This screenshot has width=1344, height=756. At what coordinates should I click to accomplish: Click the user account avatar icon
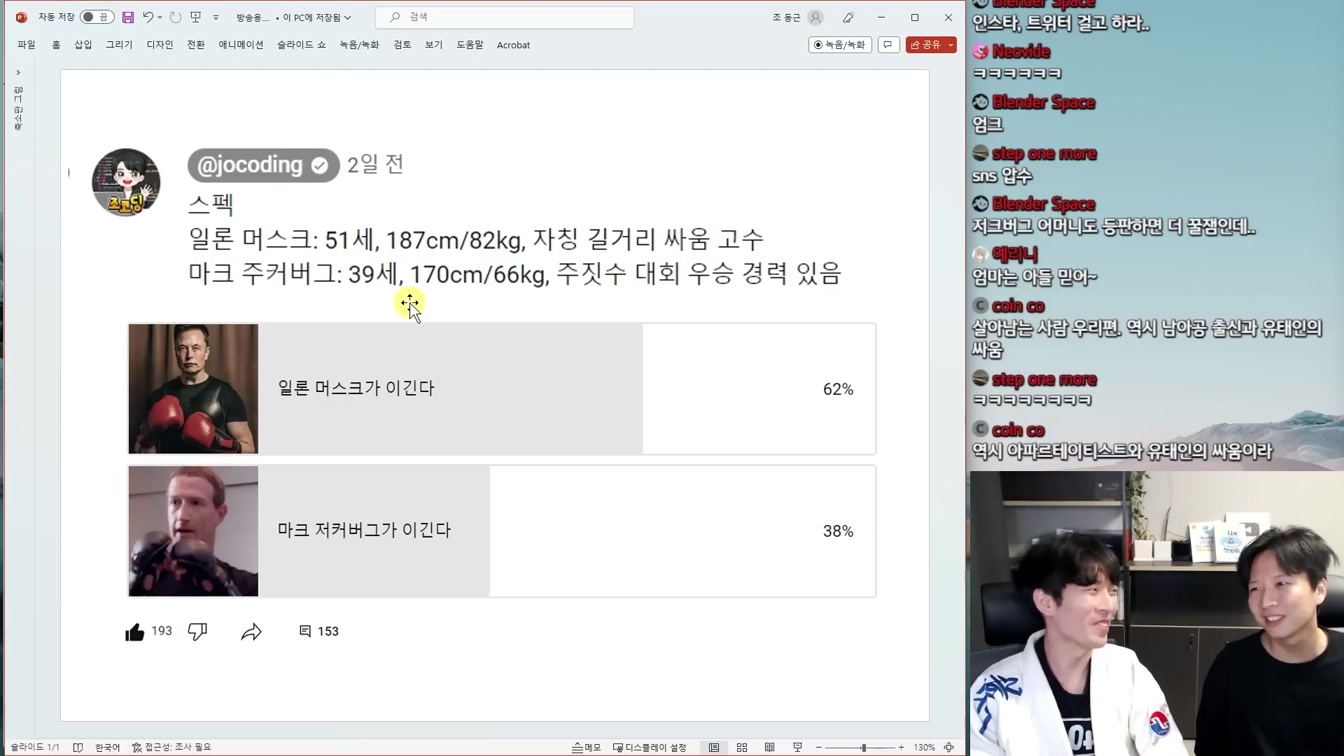coord(816,17)
